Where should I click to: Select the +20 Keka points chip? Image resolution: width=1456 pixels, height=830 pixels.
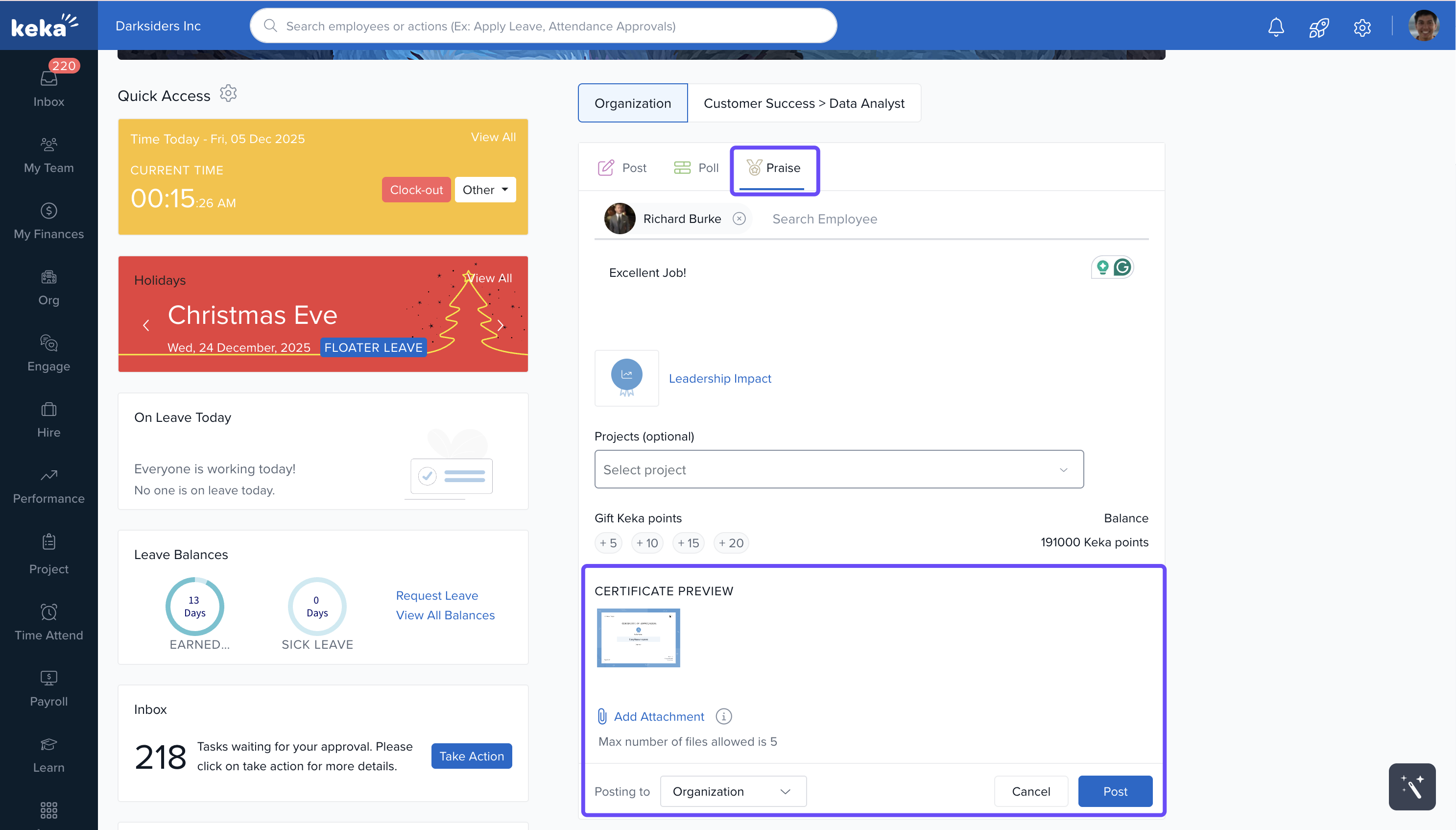(731, 543)
